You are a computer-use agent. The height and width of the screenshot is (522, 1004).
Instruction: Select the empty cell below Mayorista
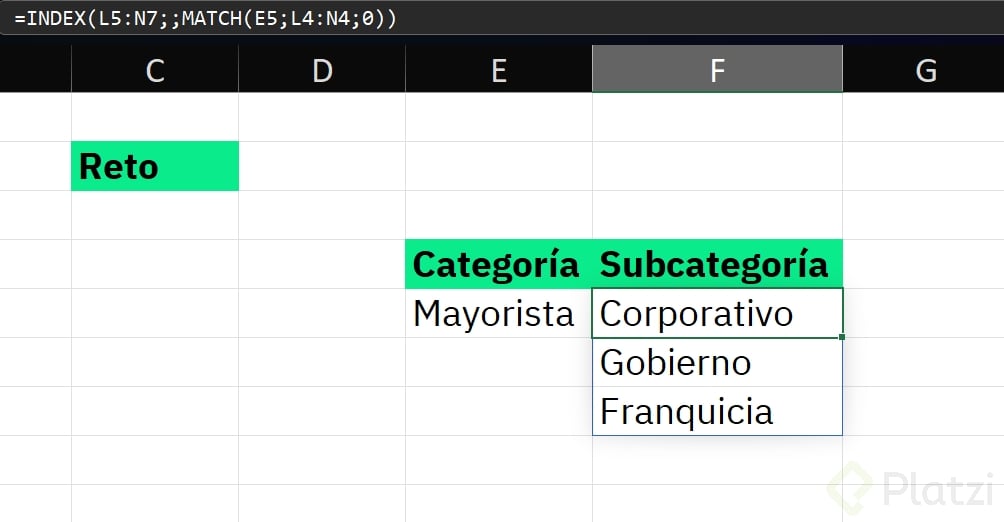point(498,362)
